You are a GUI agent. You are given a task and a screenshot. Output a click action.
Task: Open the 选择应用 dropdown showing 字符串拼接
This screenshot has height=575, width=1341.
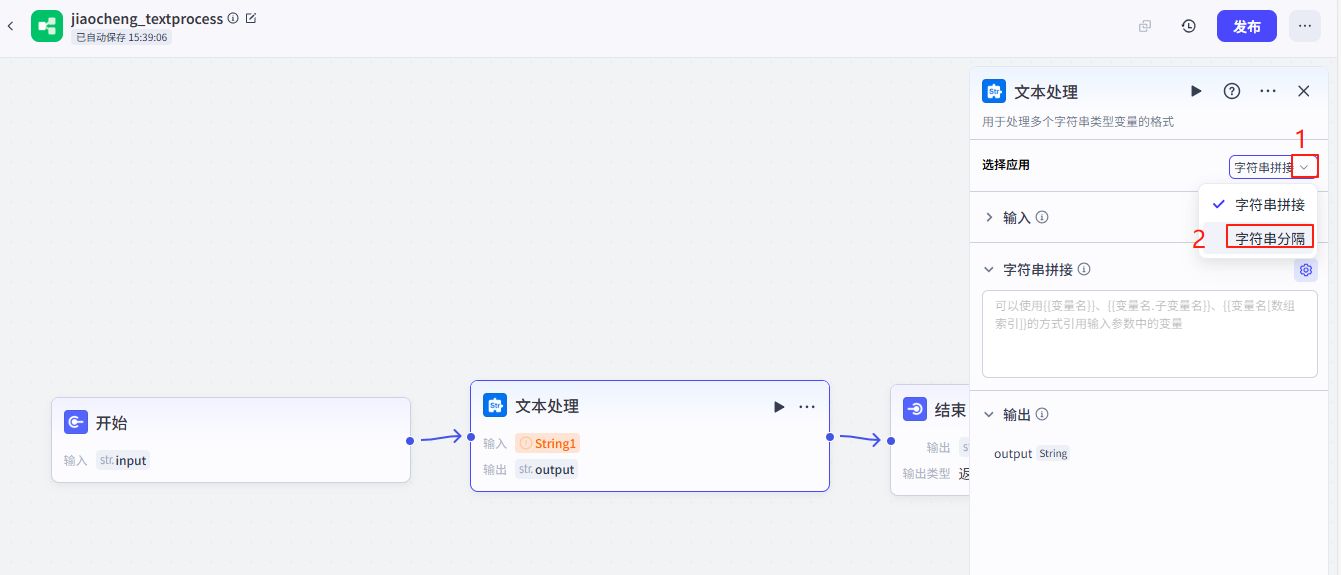[1273, 167]
